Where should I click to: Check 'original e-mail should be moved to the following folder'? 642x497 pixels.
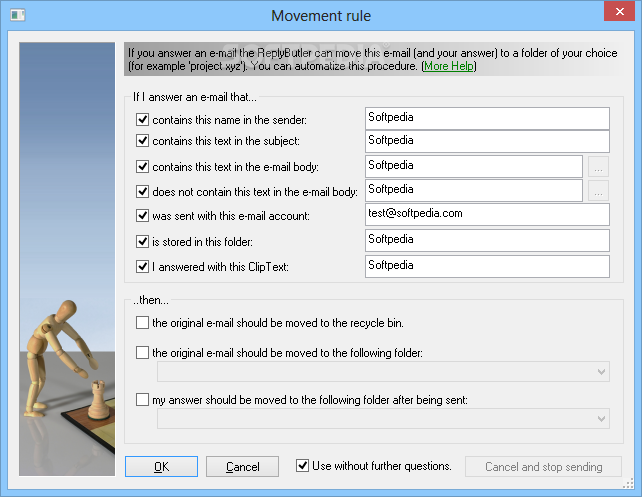(x=142, y=352)
